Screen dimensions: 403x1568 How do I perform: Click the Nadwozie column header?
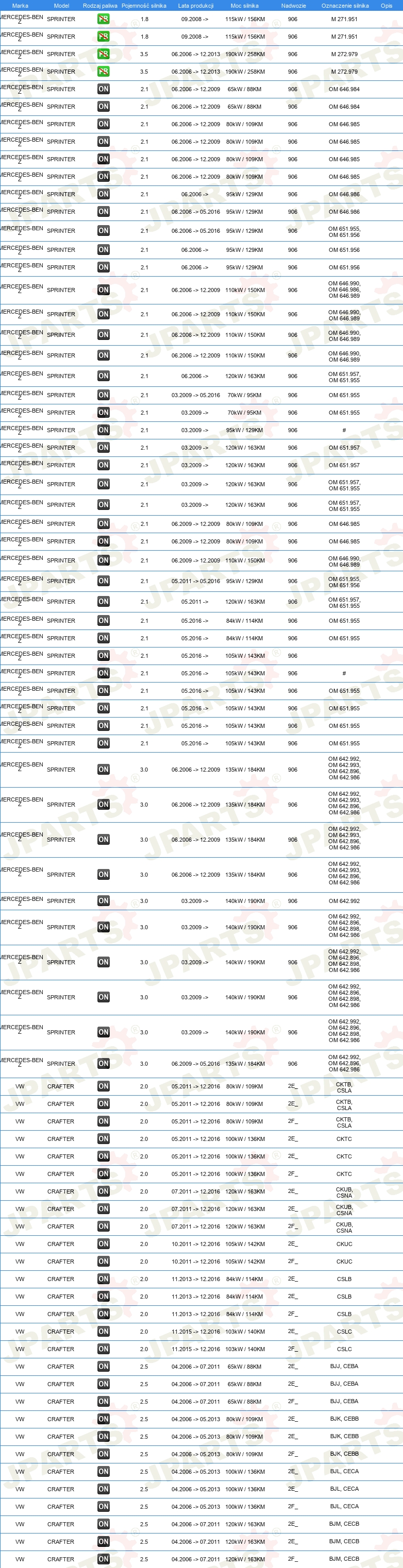click(x=293, y=6)
